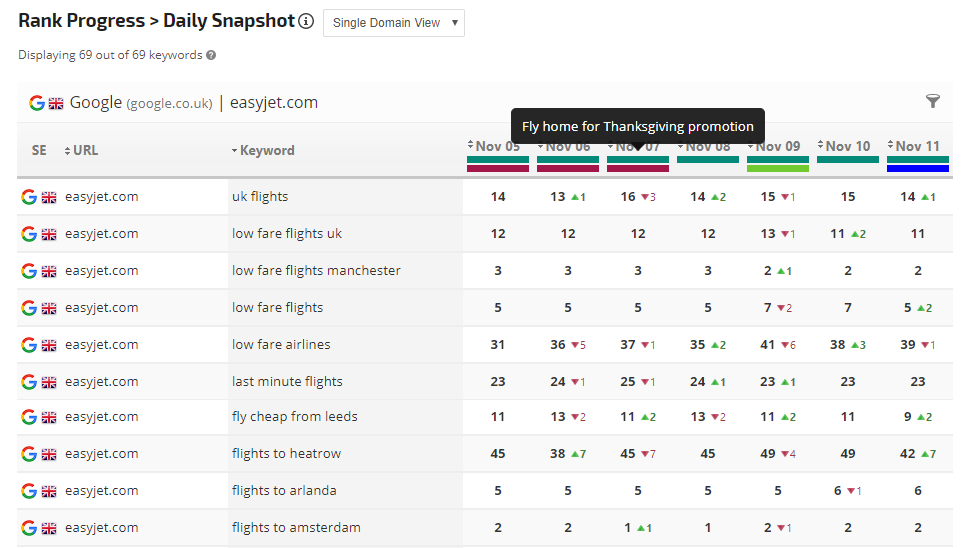This screenshot has width=969, height=548.
Task: Click the UK flag in table header
Action: pos(56,102)
